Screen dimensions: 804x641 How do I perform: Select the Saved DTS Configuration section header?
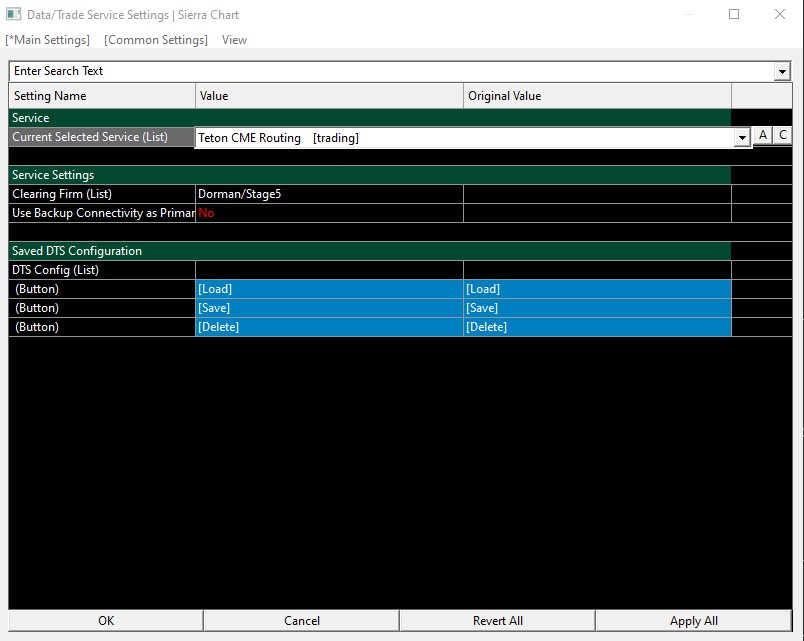point(370,251)
